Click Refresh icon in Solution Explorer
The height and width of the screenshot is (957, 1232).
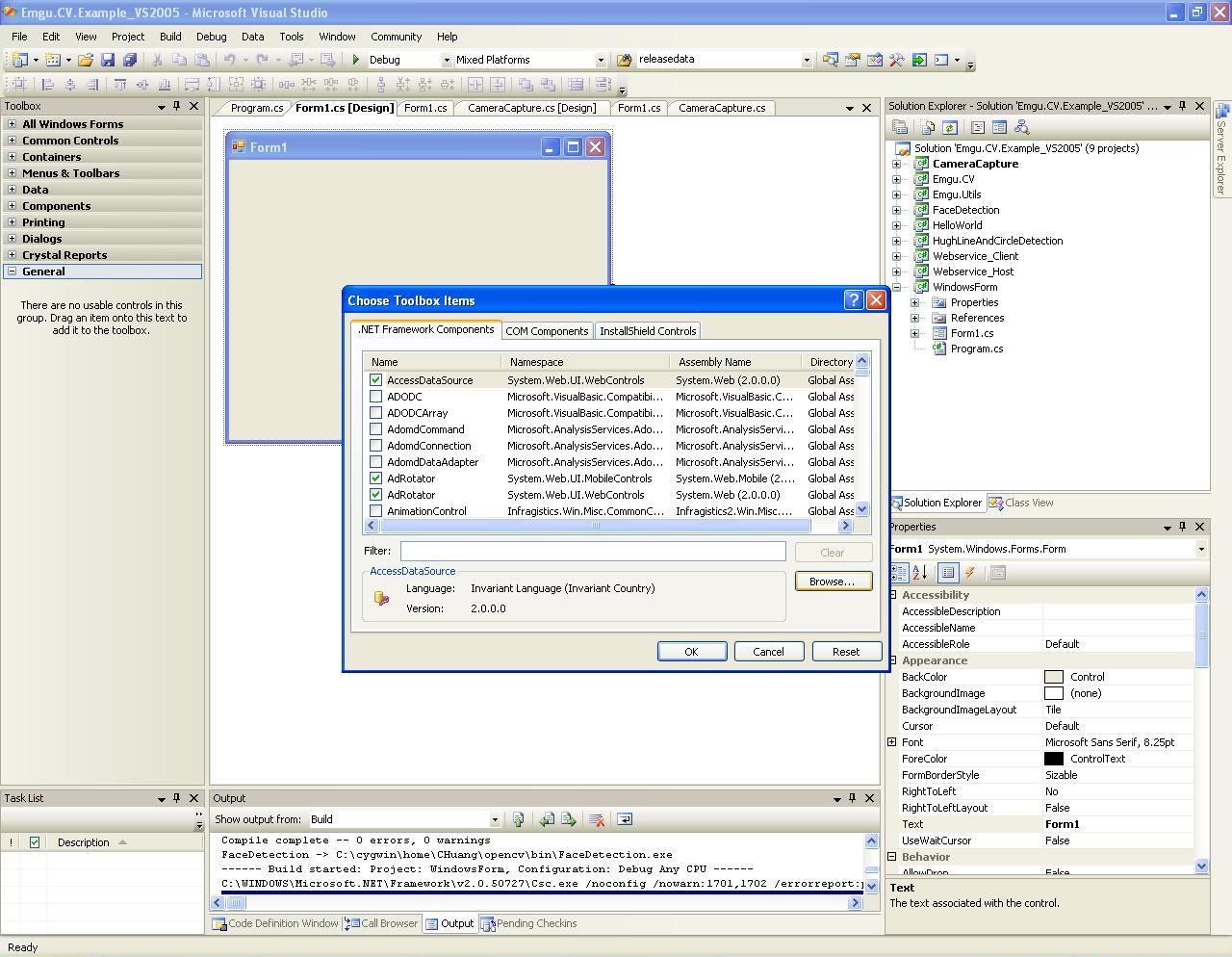(949, 127)
